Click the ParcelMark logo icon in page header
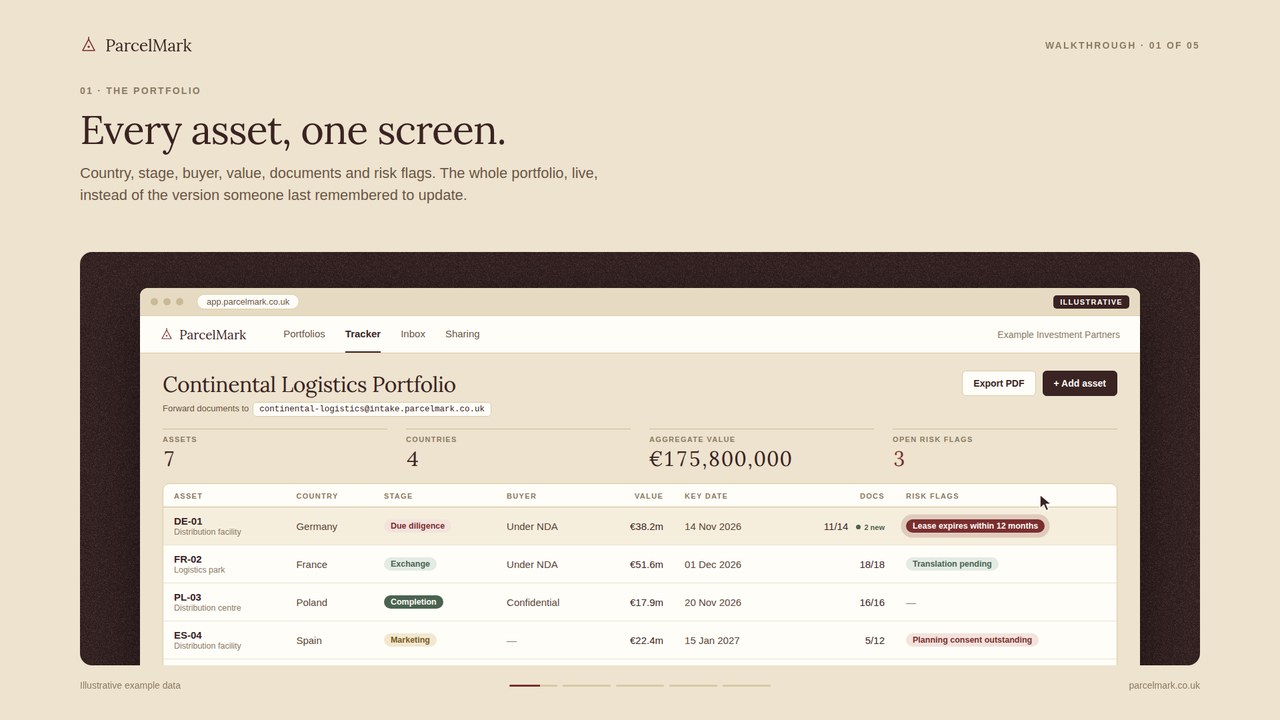 pos(88,45)
